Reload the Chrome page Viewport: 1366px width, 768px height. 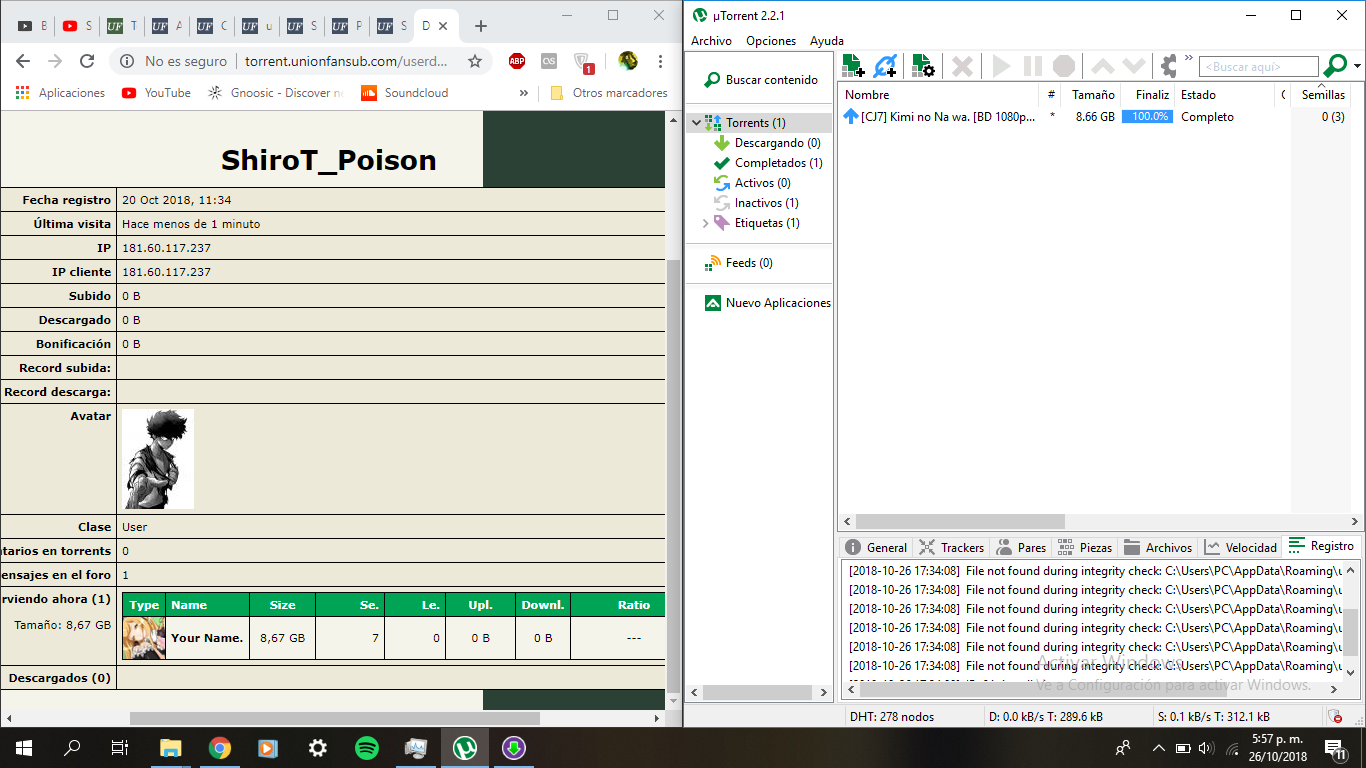pos(87,61)
